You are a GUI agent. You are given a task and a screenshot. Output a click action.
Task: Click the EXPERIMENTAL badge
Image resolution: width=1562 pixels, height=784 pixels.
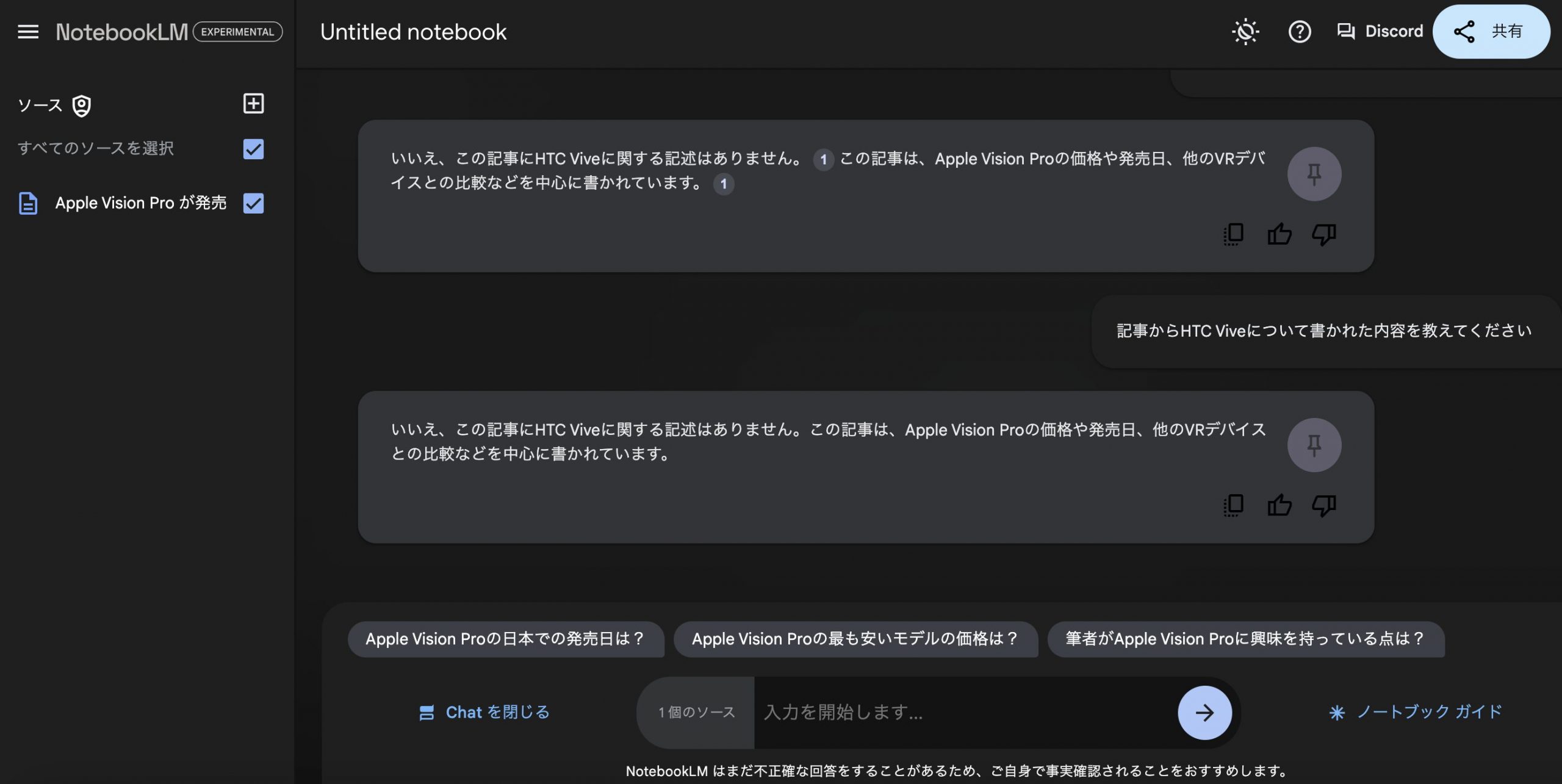(x=238, y=32)
